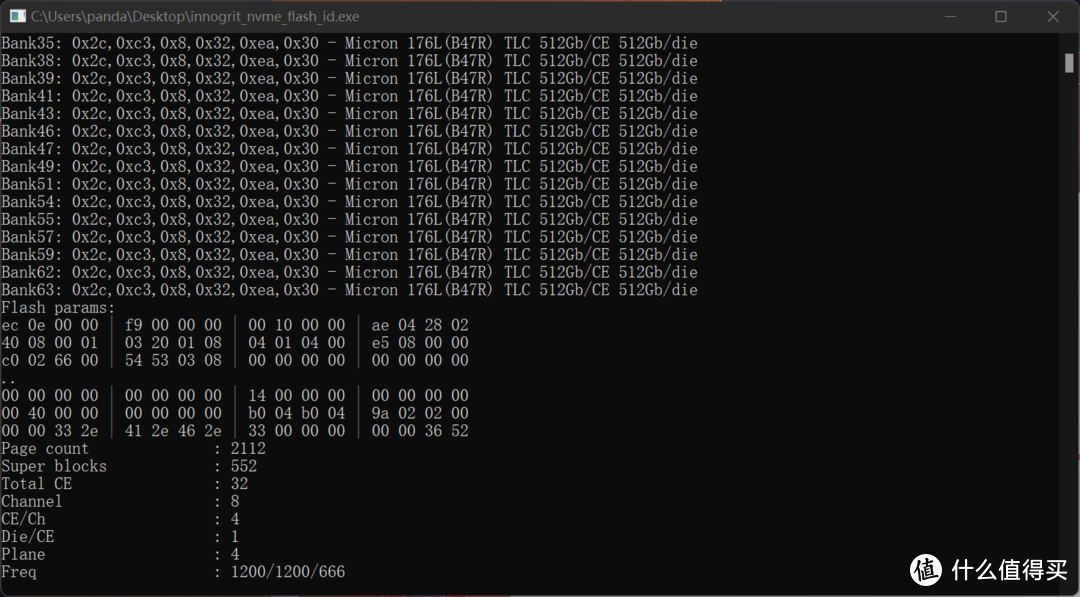The width and height of the screenshot is (1080, 597).
Task: Click hex group 'ae 04 28 02'
Action: [x=420, y=325]
